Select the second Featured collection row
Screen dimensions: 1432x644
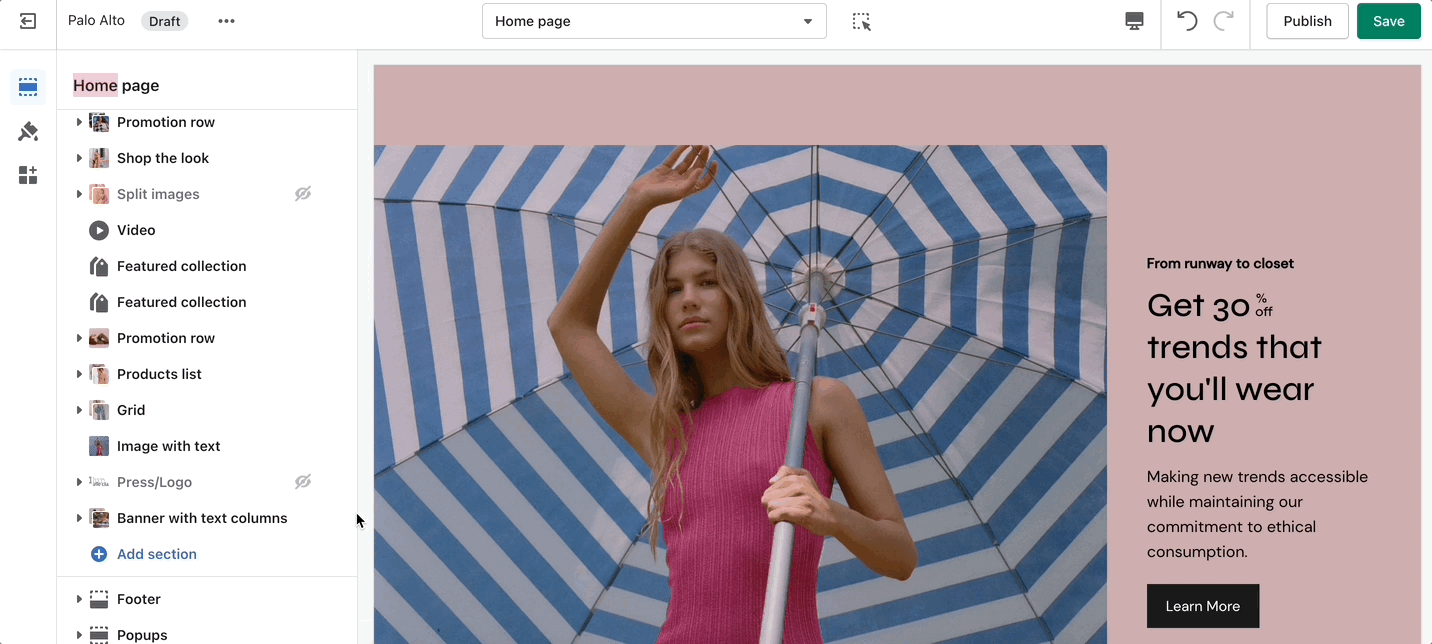coord(207,302)
